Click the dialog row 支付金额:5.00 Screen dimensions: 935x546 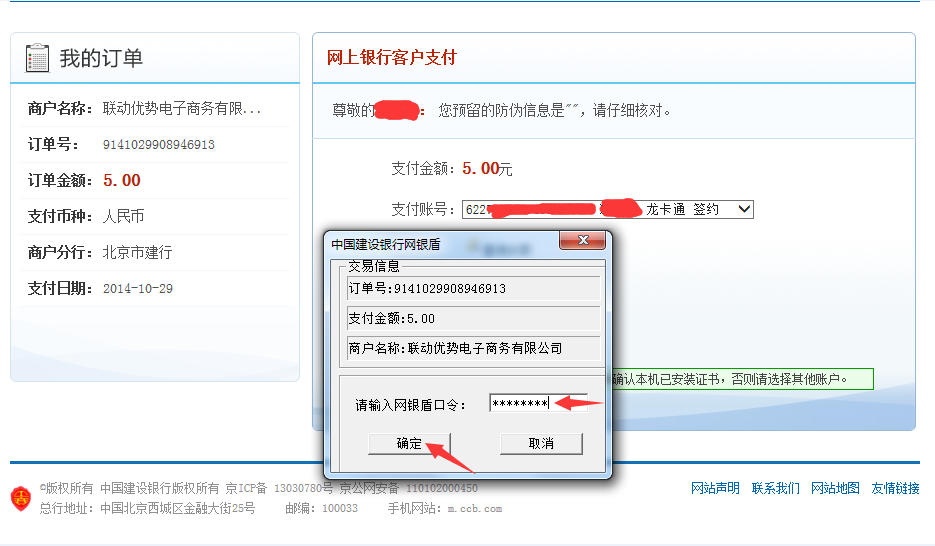click(x=473, y=318)
